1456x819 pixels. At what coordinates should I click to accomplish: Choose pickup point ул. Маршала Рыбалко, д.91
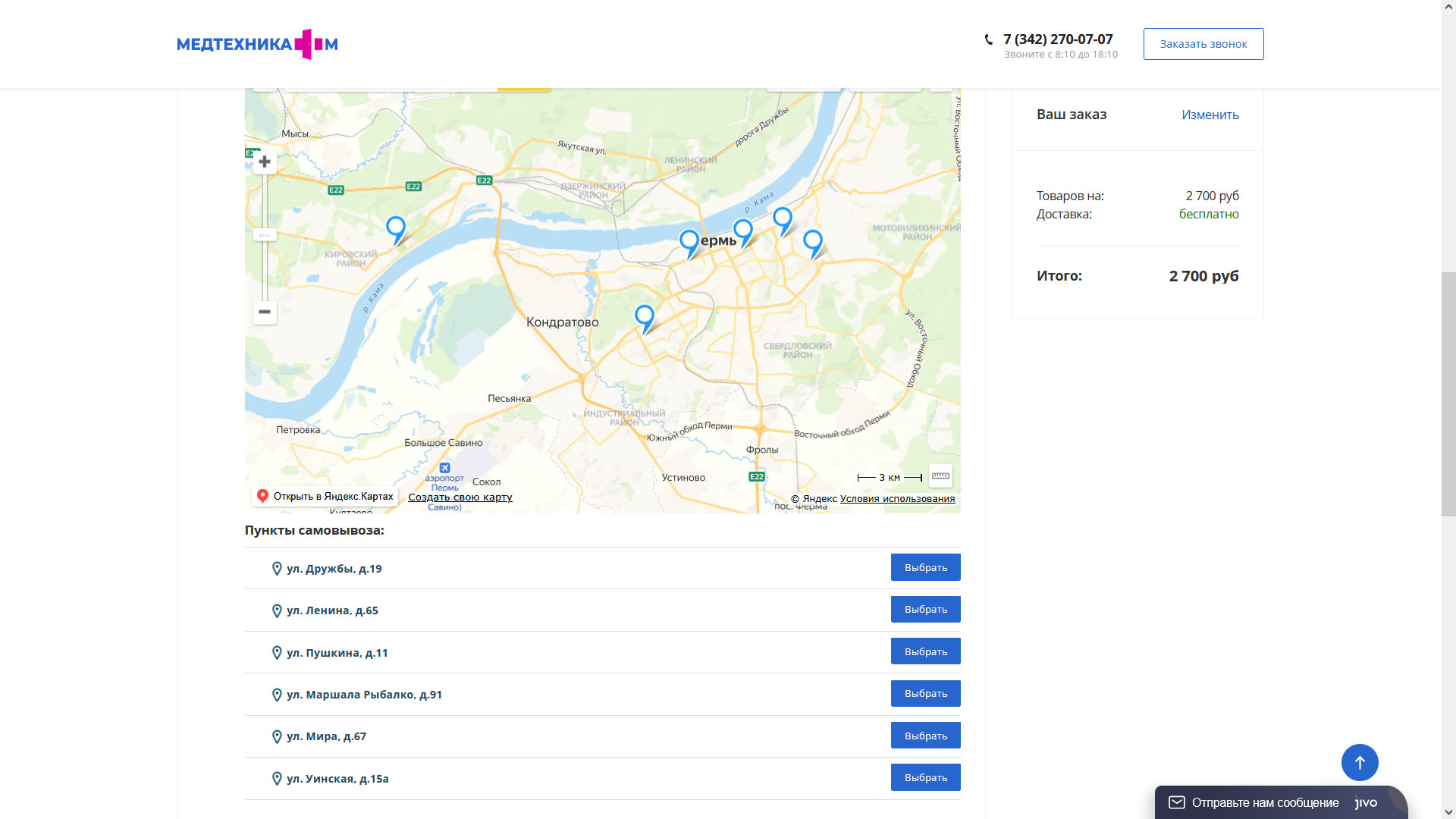point(925,693)
